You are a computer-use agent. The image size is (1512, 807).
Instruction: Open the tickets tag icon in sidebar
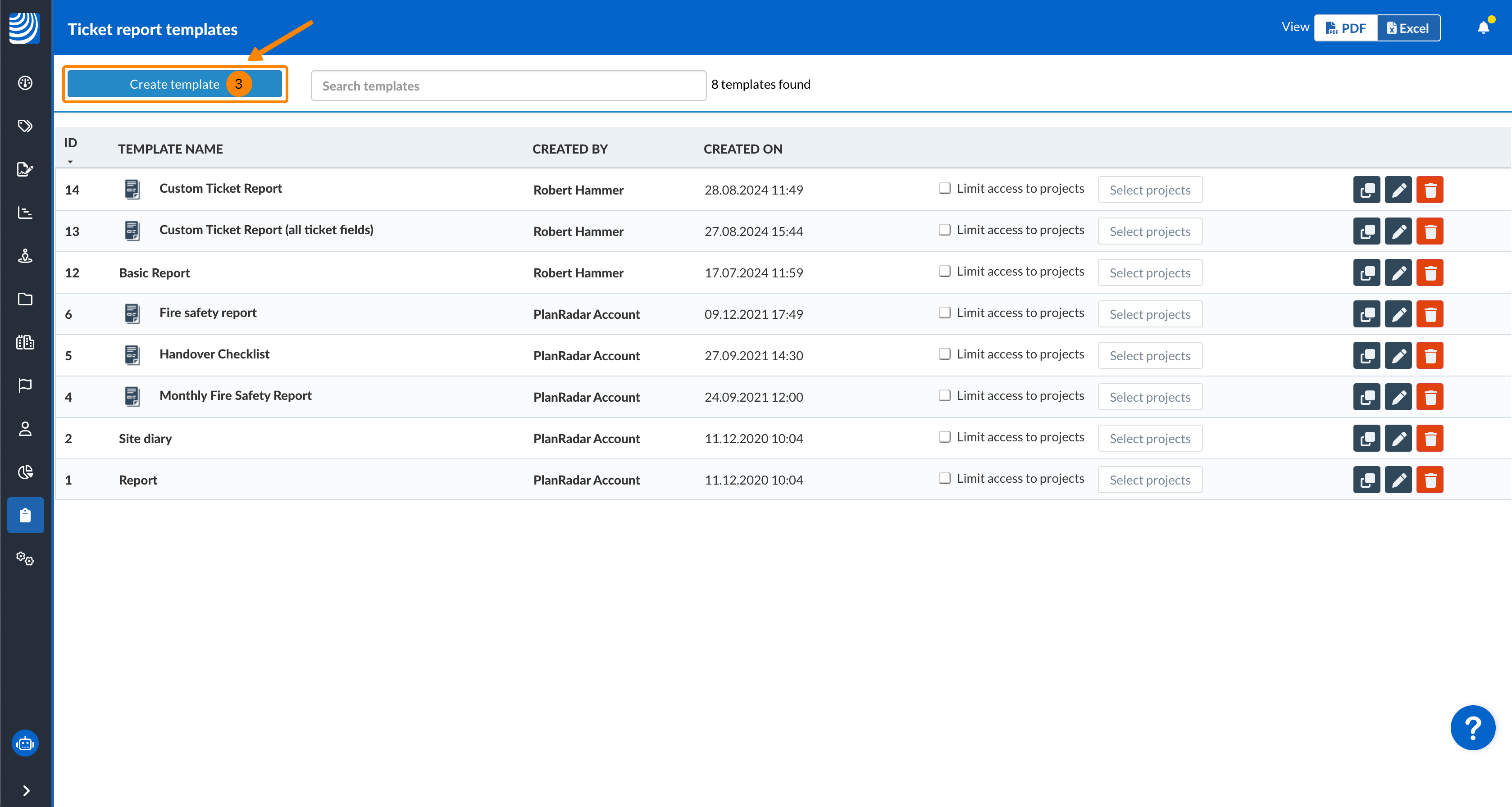(25, 126)
